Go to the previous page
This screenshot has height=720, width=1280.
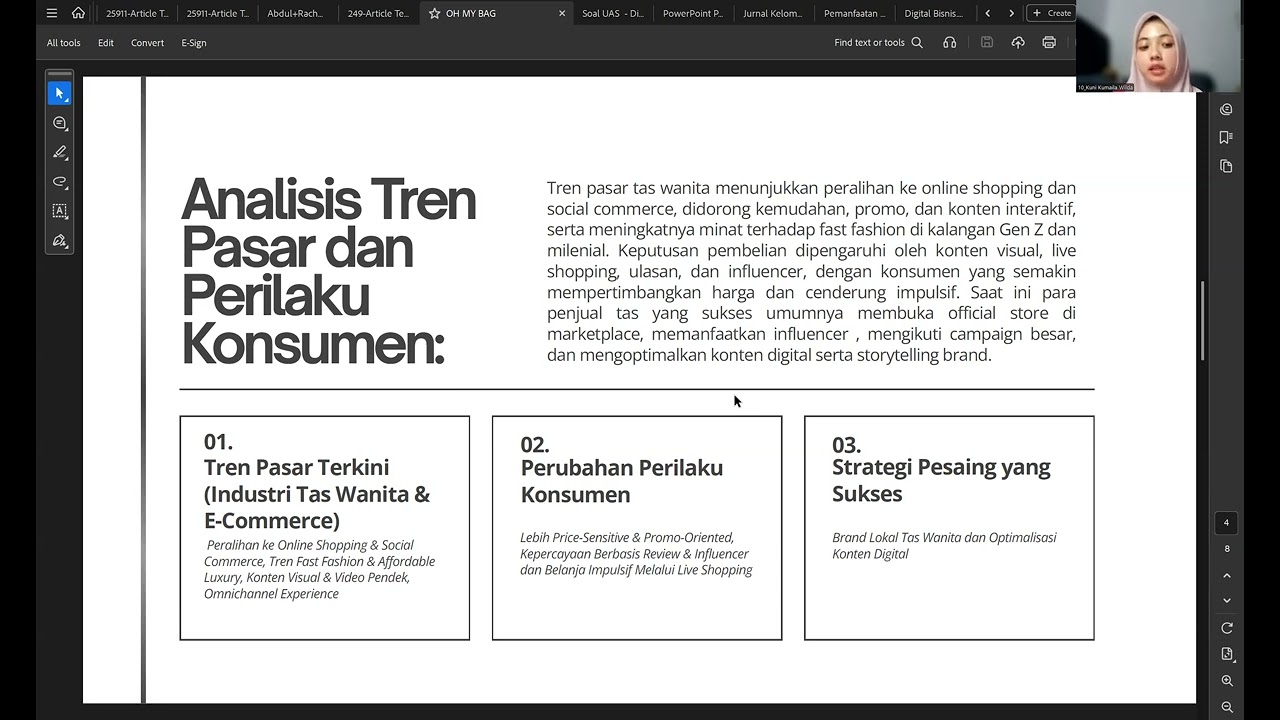pos(1227,576)
